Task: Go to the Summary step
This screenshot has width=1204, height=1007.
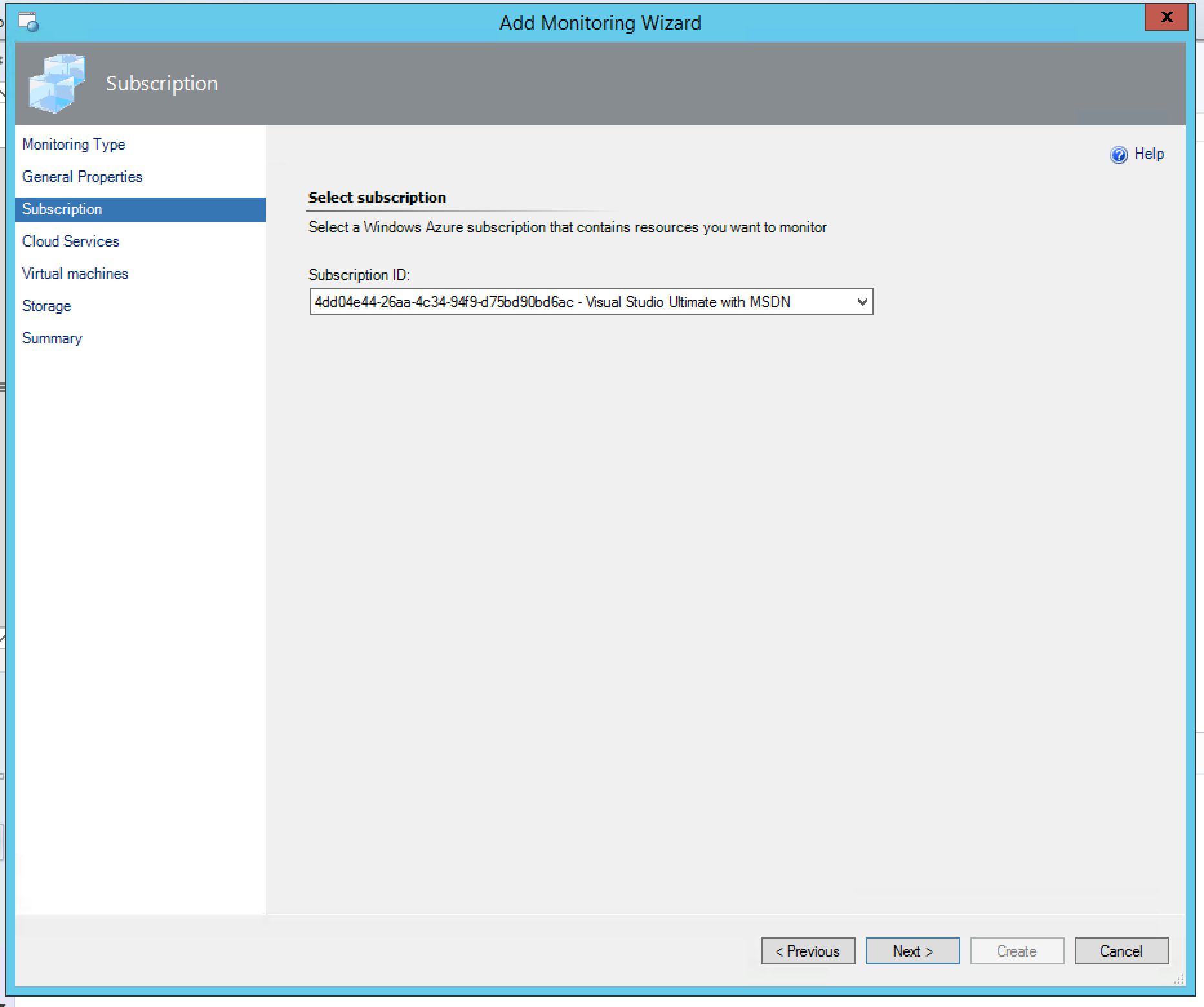Action: 52,338
